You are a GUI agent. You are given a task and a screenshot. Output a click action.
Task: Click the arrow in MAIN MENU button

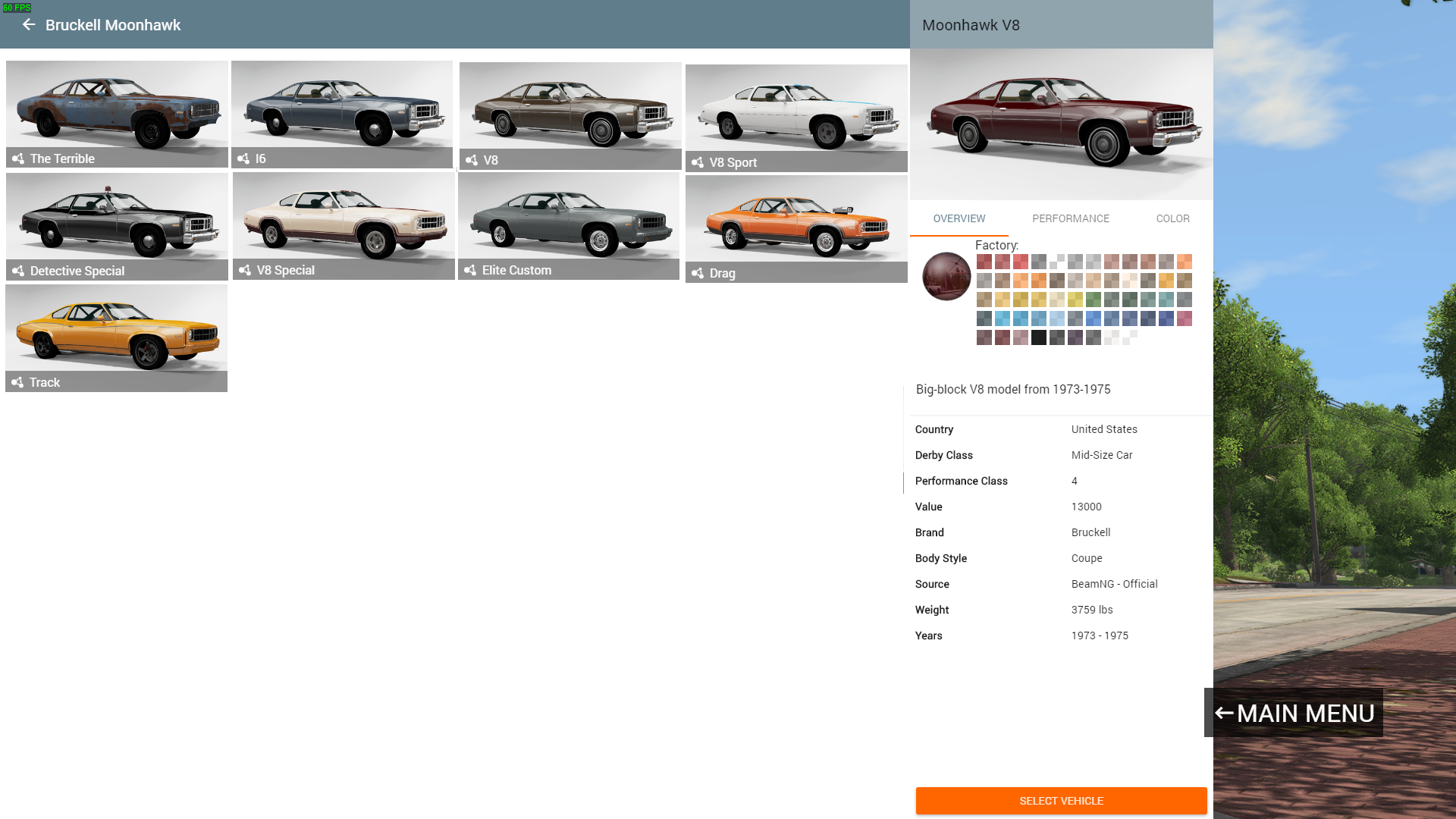(1224, 713)
